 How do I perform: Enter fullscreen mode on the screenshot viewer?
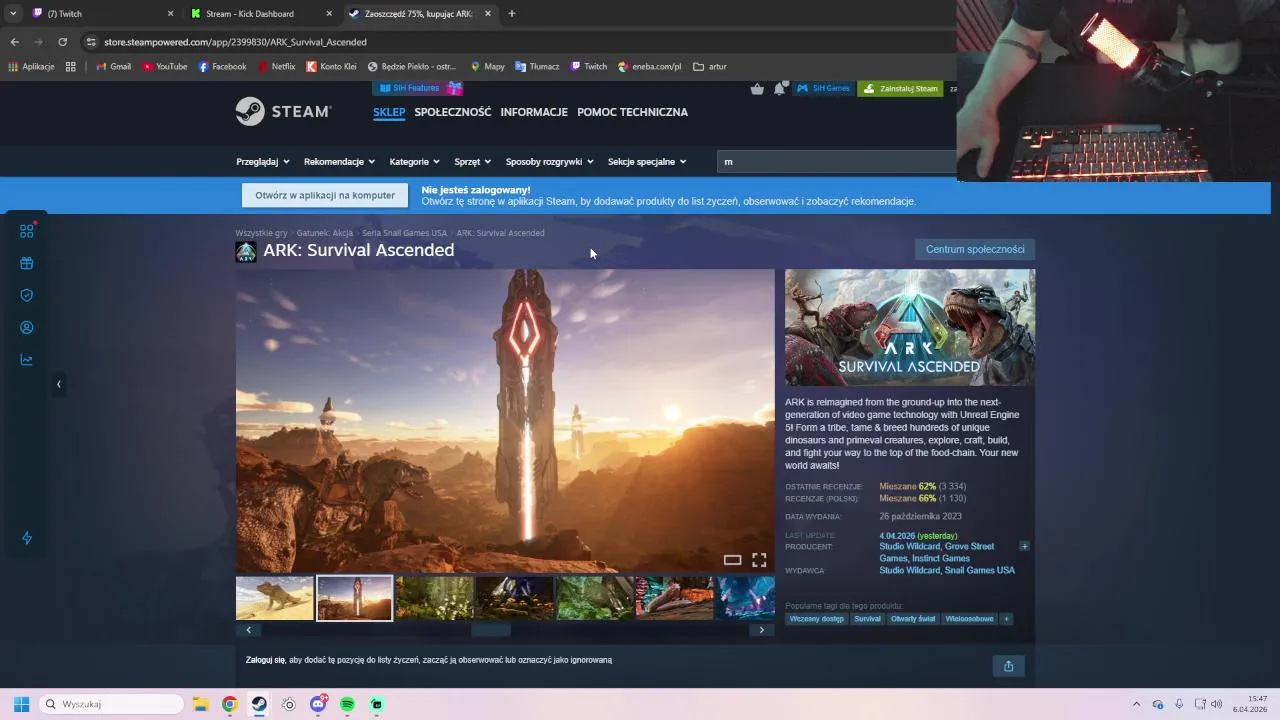[759, 560]
